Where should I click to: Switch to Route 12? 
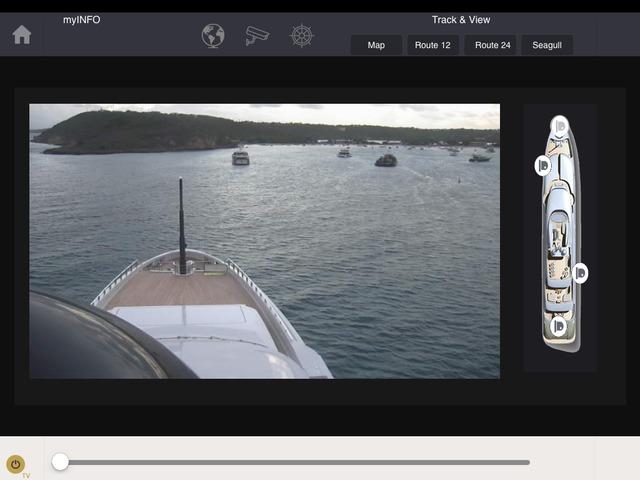pos(433,45)
